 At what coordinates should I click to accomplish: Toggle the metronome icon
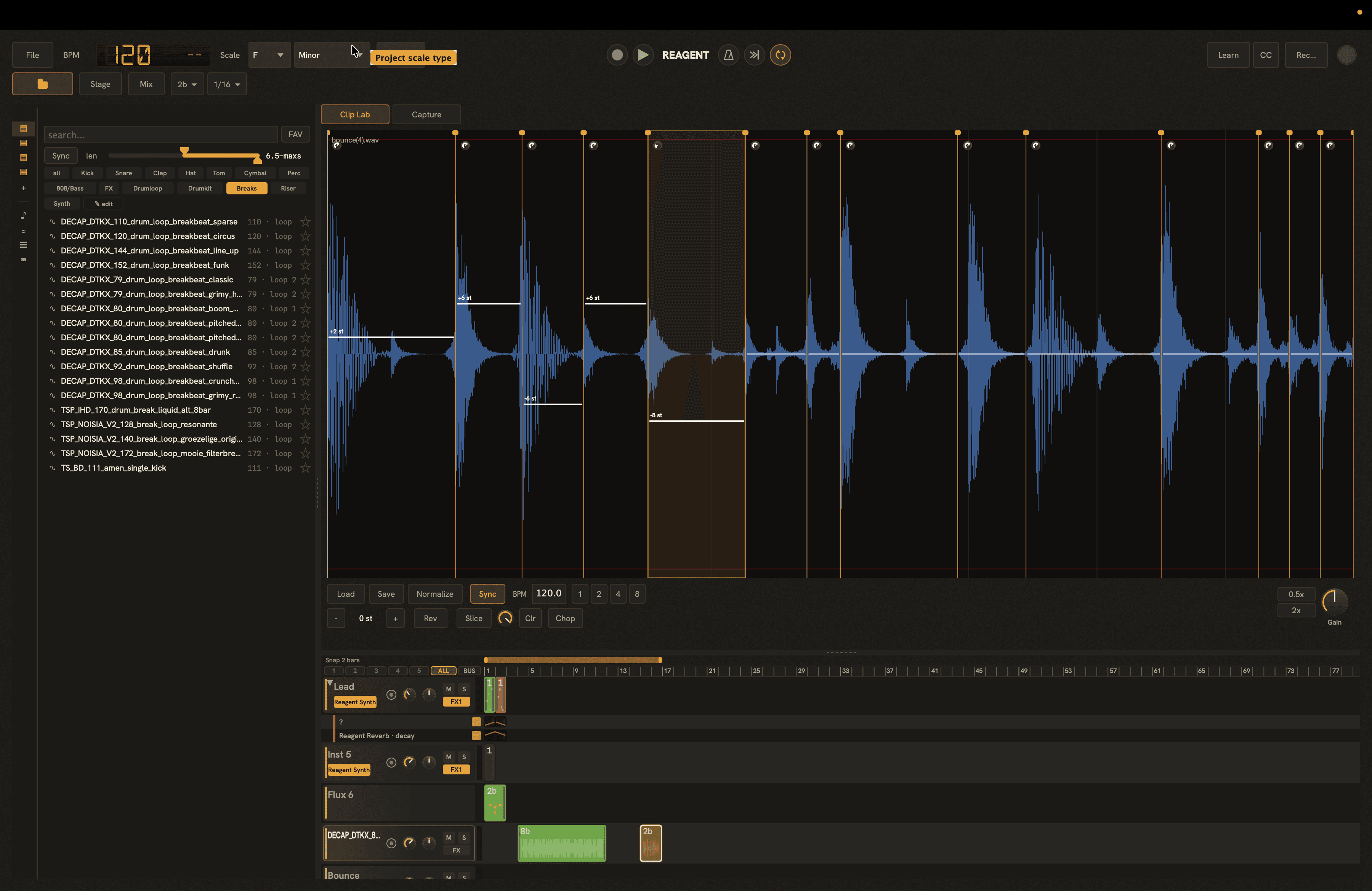pos(729,55)
